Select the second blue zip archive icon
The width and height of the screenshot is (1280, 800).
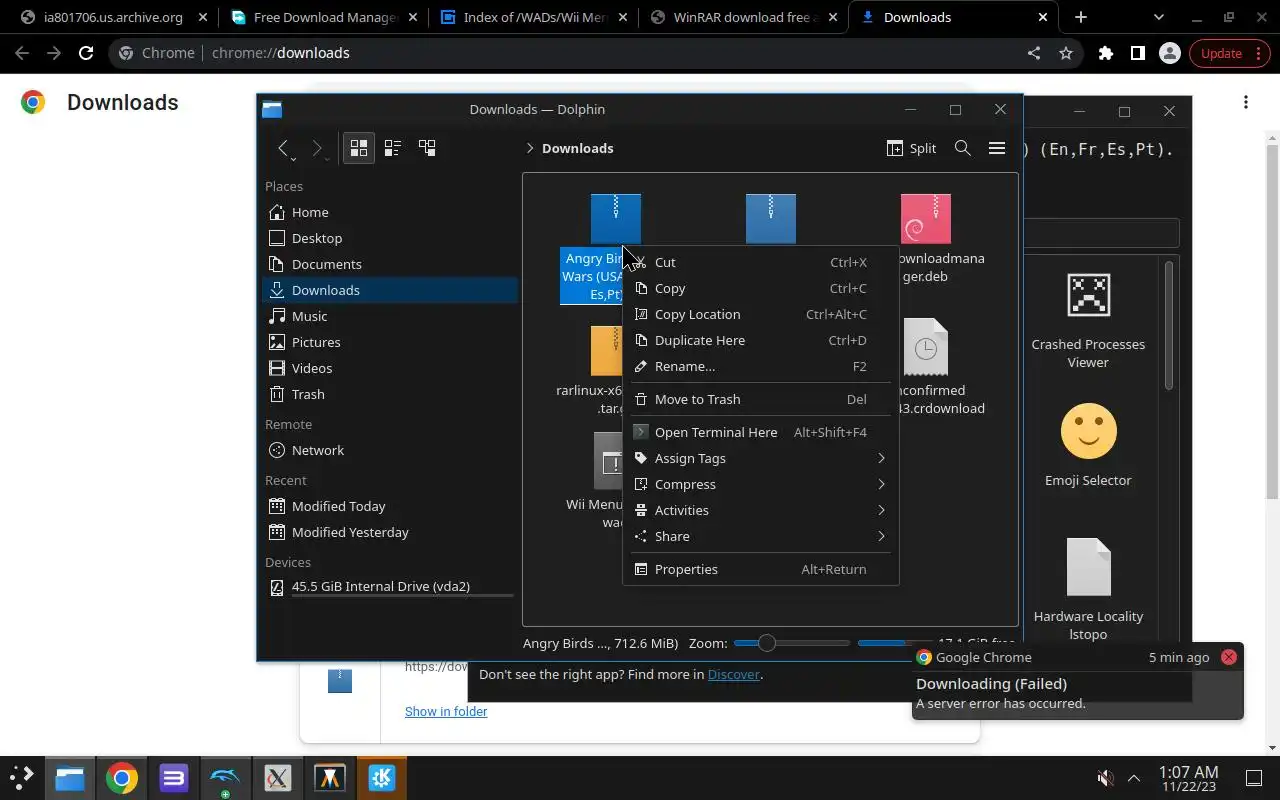[x=771, y=218]
